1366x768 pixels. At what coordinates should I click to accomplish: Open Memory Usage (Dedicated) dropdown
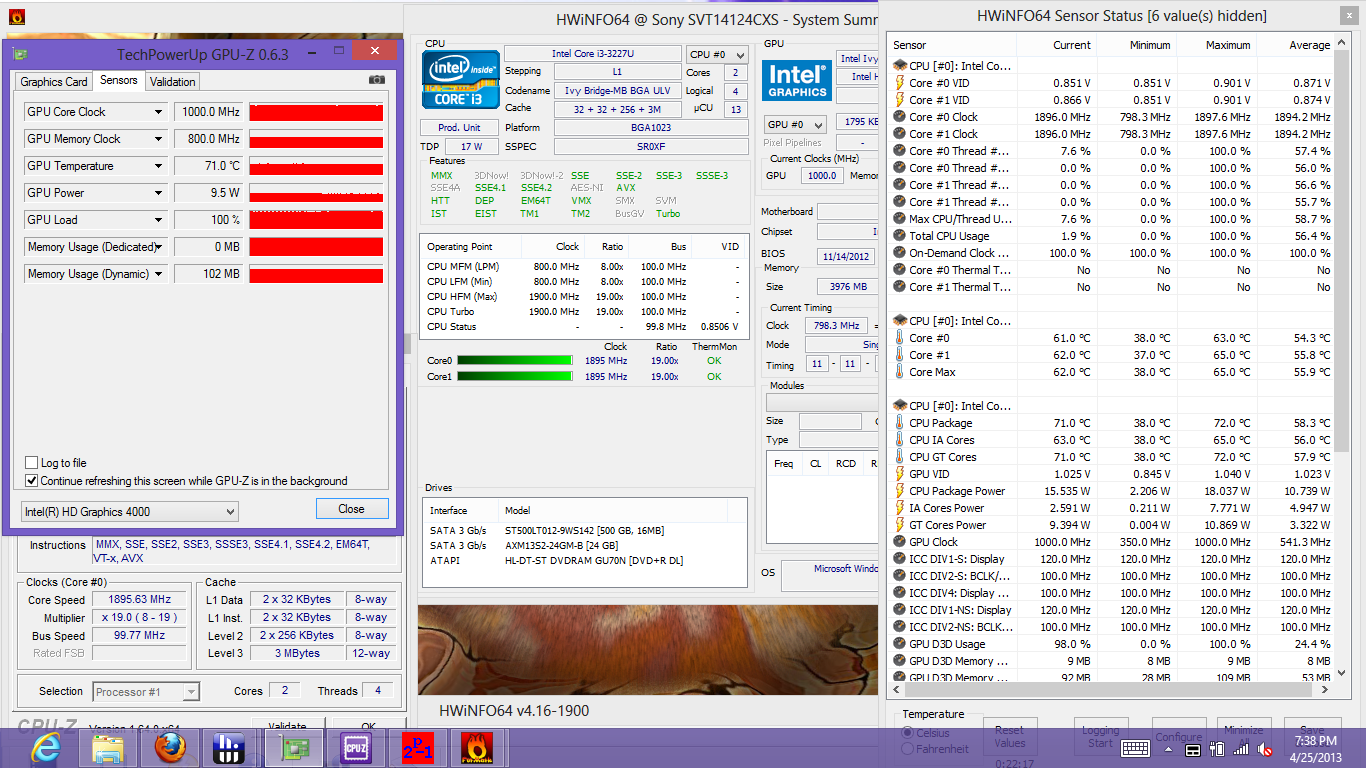pyautogui.click(x=158, y=247)
